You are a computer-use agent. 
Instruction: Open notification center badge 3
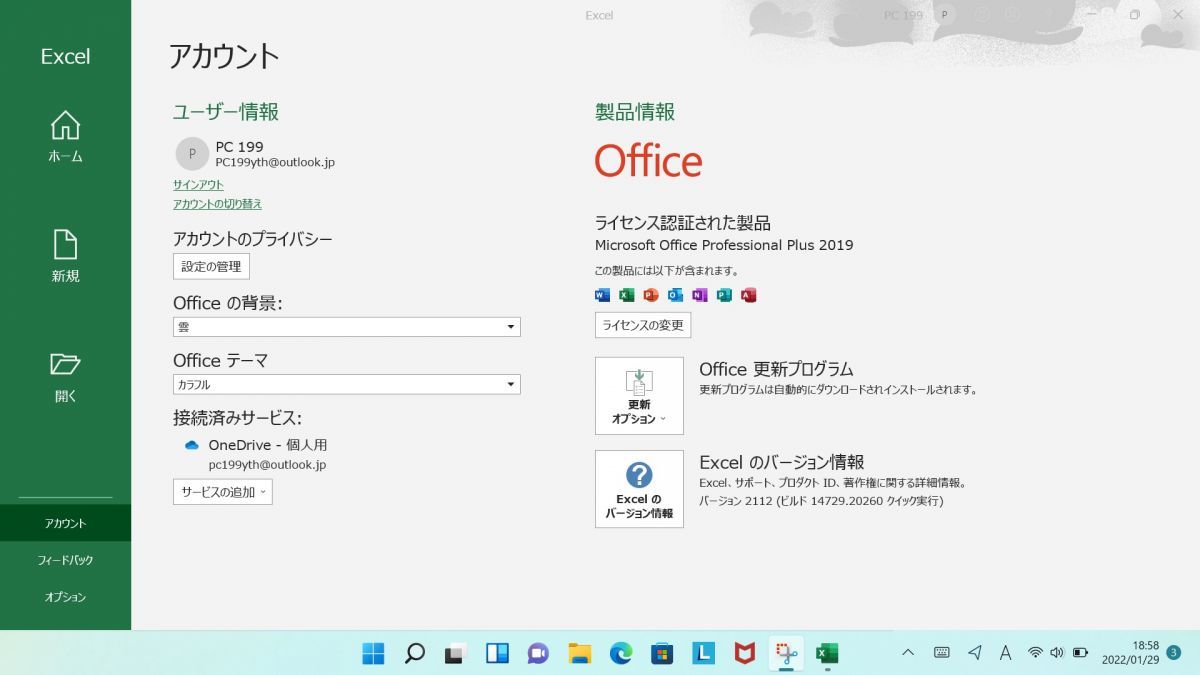(x=1173, y=652)
